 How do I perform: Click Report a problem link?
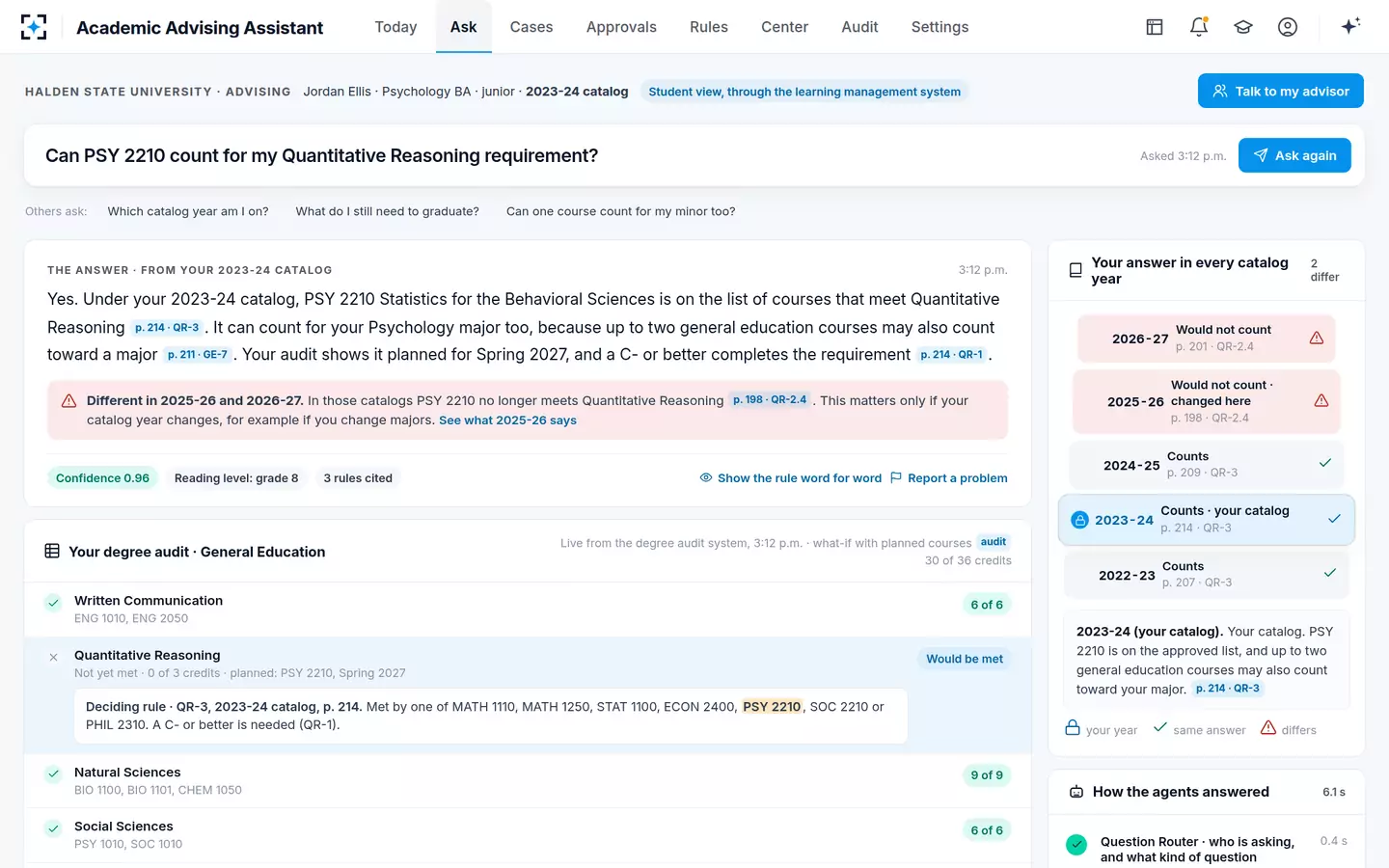point(948,478)
